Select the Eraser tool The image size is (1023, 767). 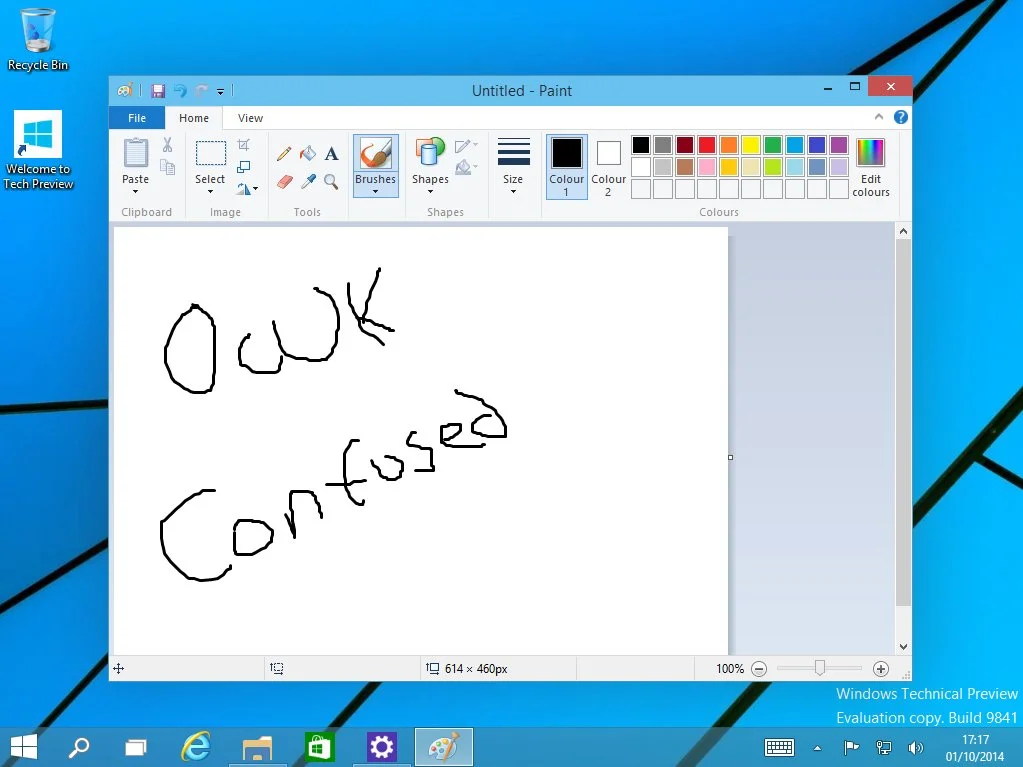284,181
